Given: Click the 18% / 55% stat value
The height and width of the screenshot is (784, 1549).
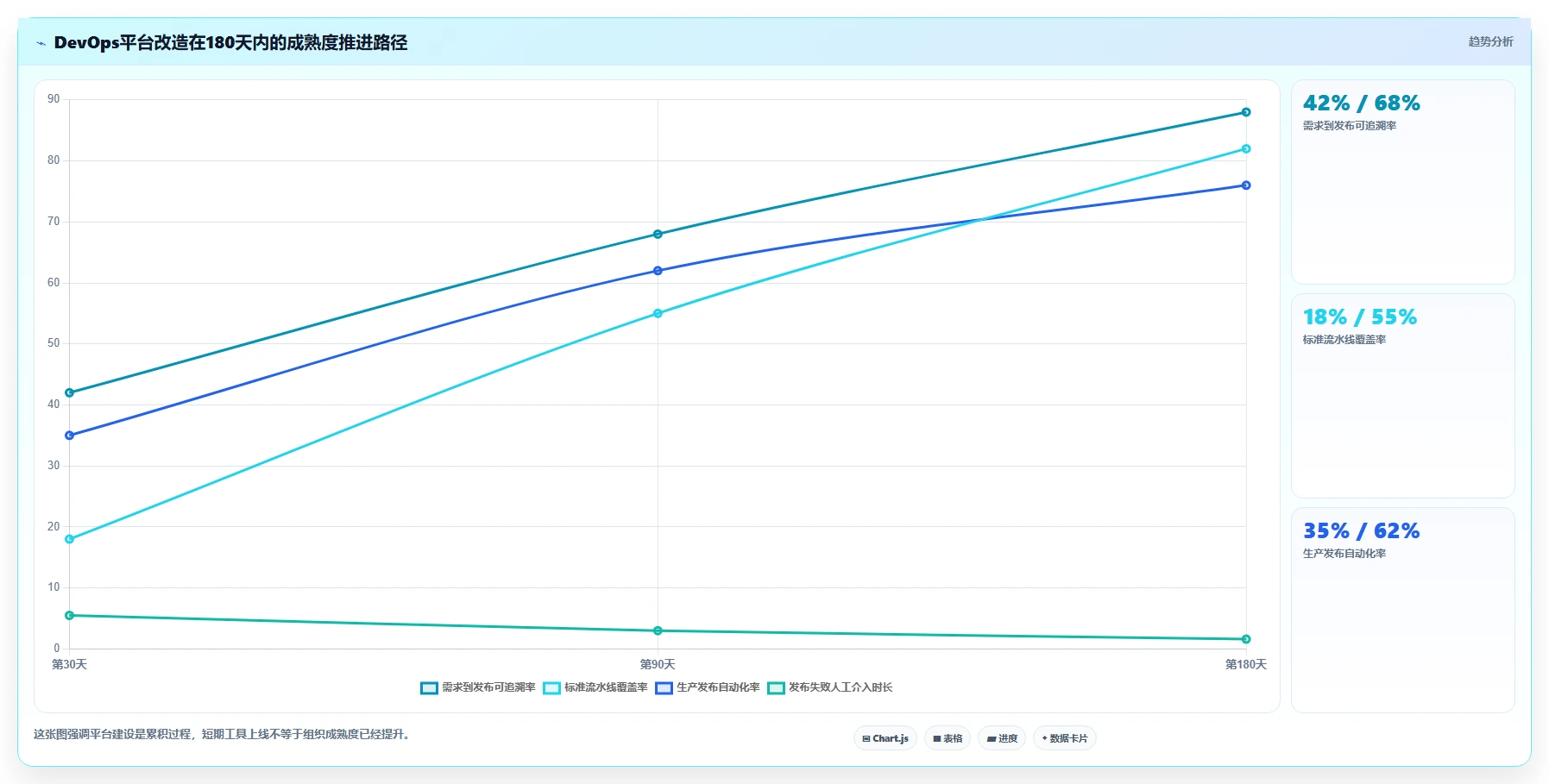Looking at the screenshot, I should (1360, 317).
